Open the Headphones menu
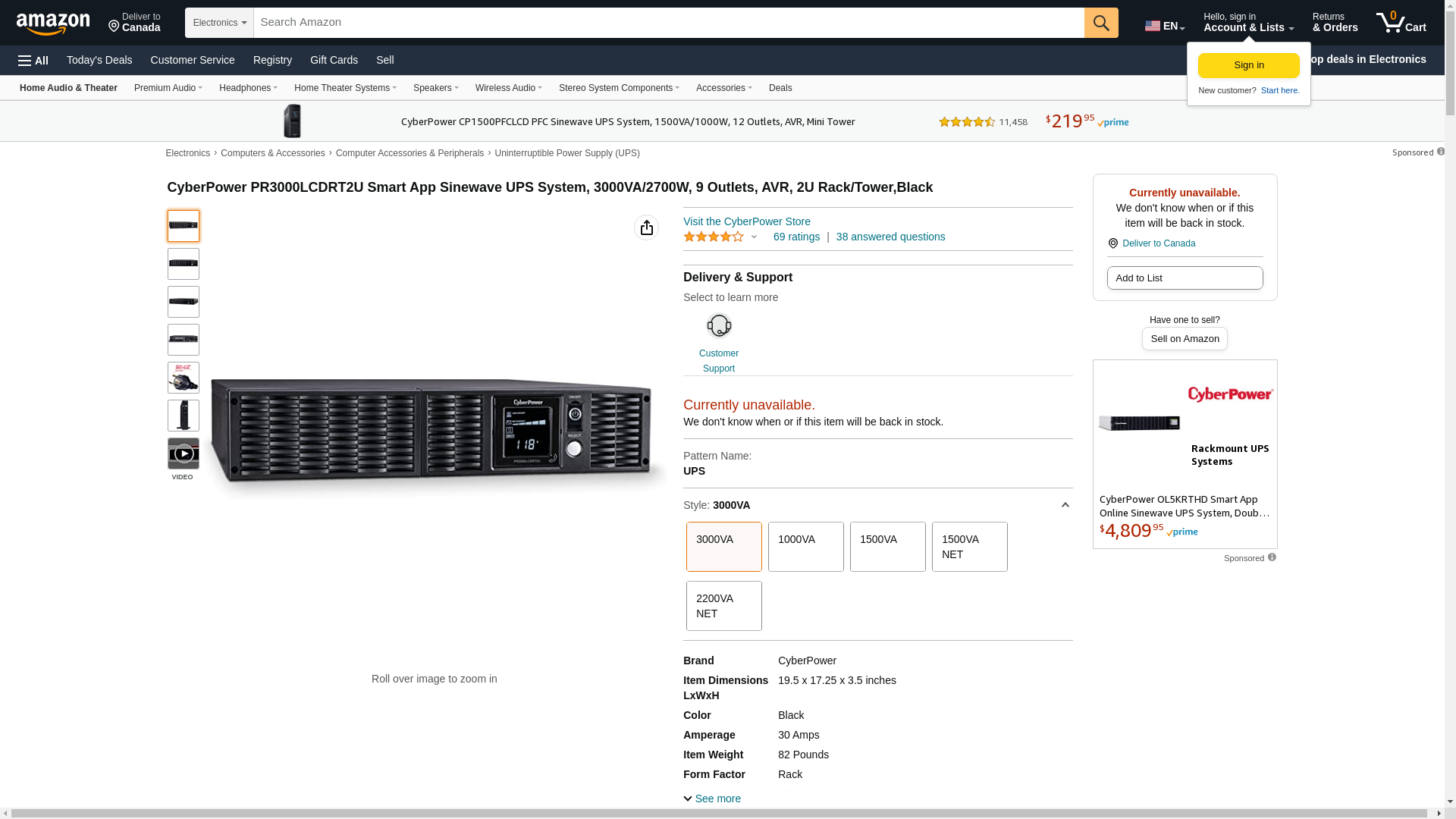 248,88
